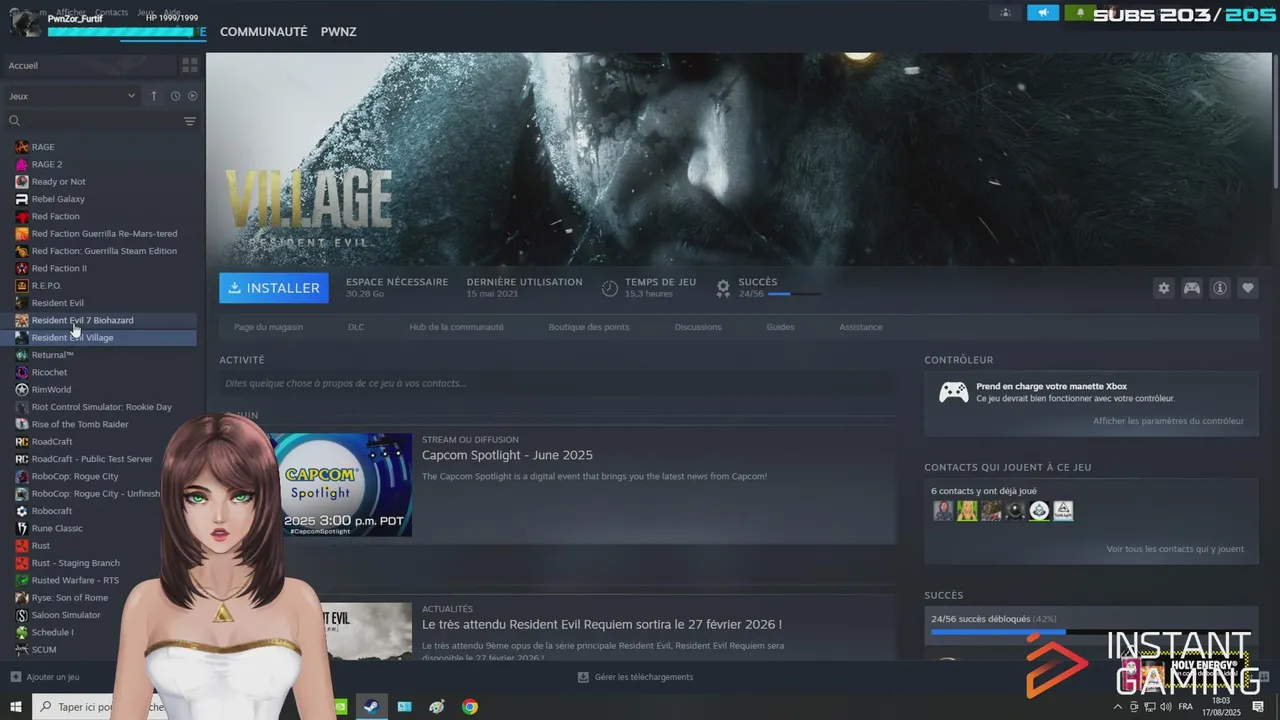Select Ready or Not in library
The width and height of the screenshot is (1280, 720).
click(x=100, y=182)
